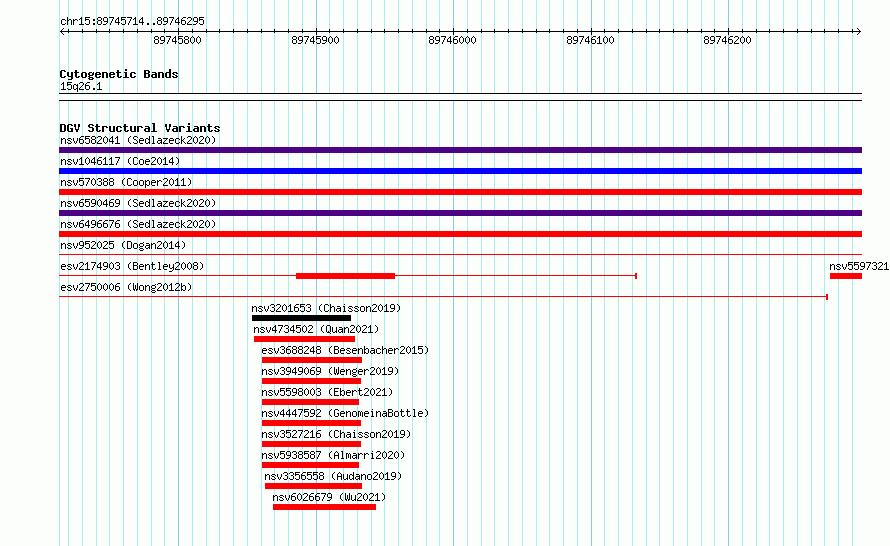
Task: Click ruler position 89746100
Action: pos(590,40)
